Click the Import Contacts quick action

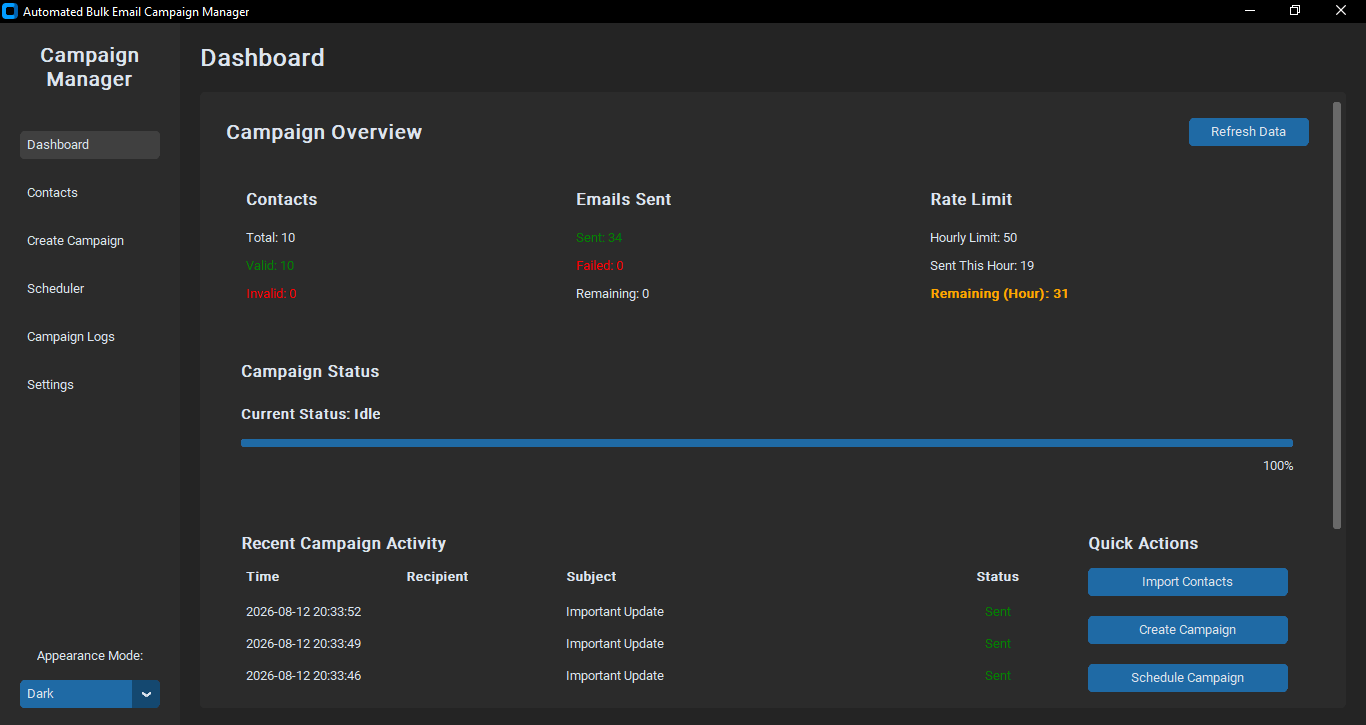click(1188, 582)
